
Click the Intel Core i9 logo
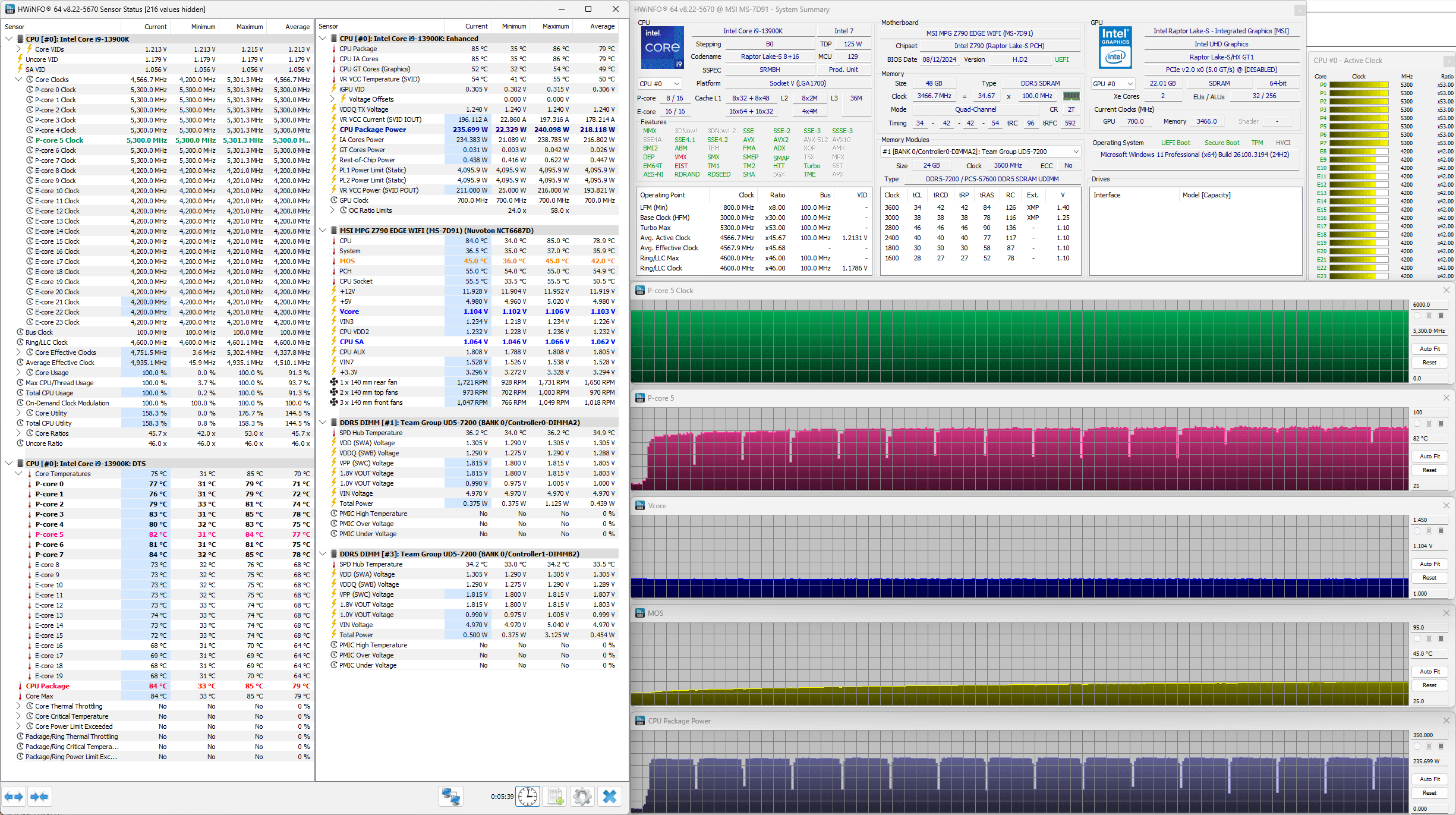662,48
